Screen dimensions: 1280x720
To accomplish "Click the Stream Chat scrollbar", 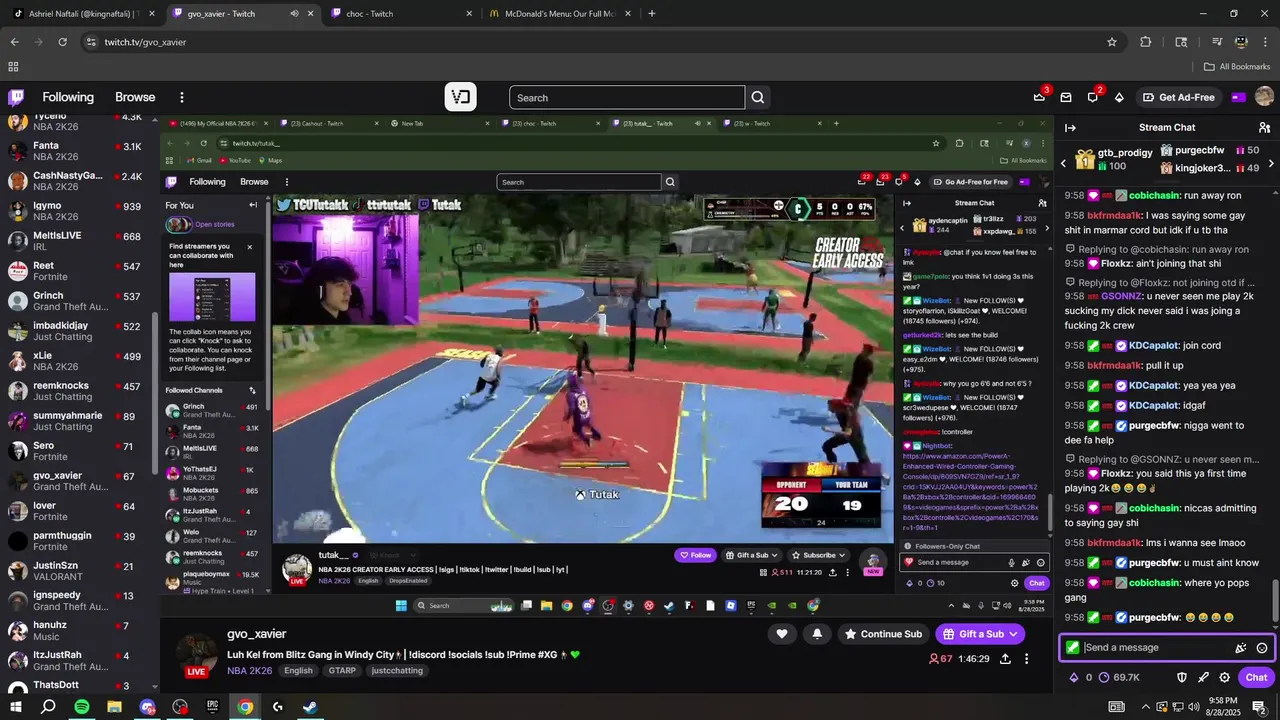I will point(1274,600).
